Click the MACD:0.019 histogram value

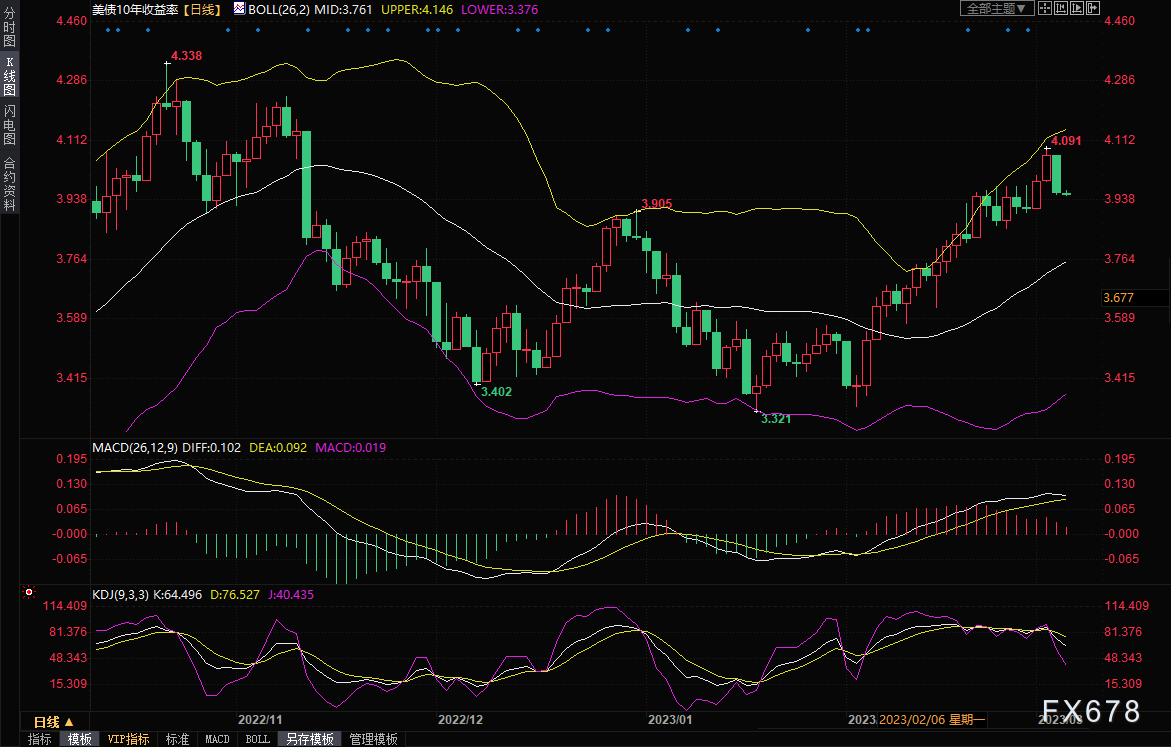[350, 447]
